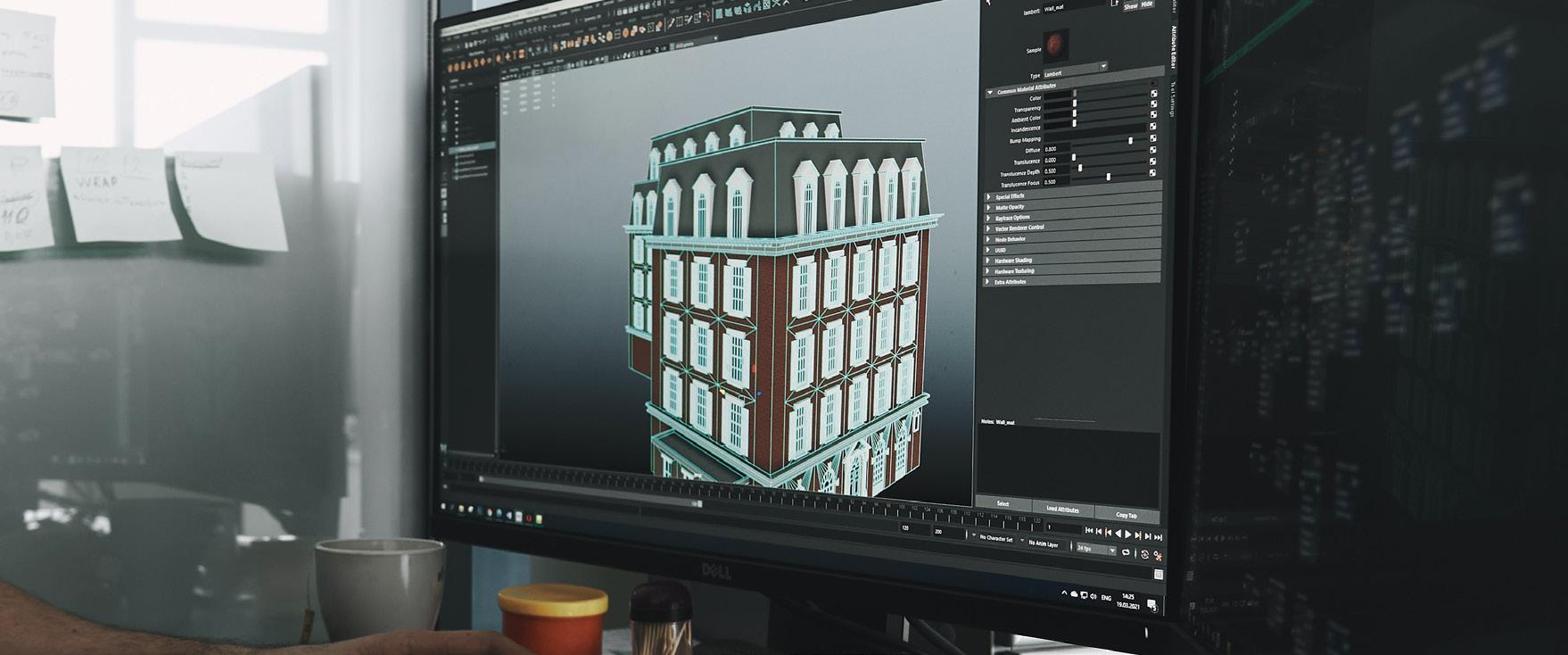Open material Type dropdown showing Lambert

[1076, 70]
